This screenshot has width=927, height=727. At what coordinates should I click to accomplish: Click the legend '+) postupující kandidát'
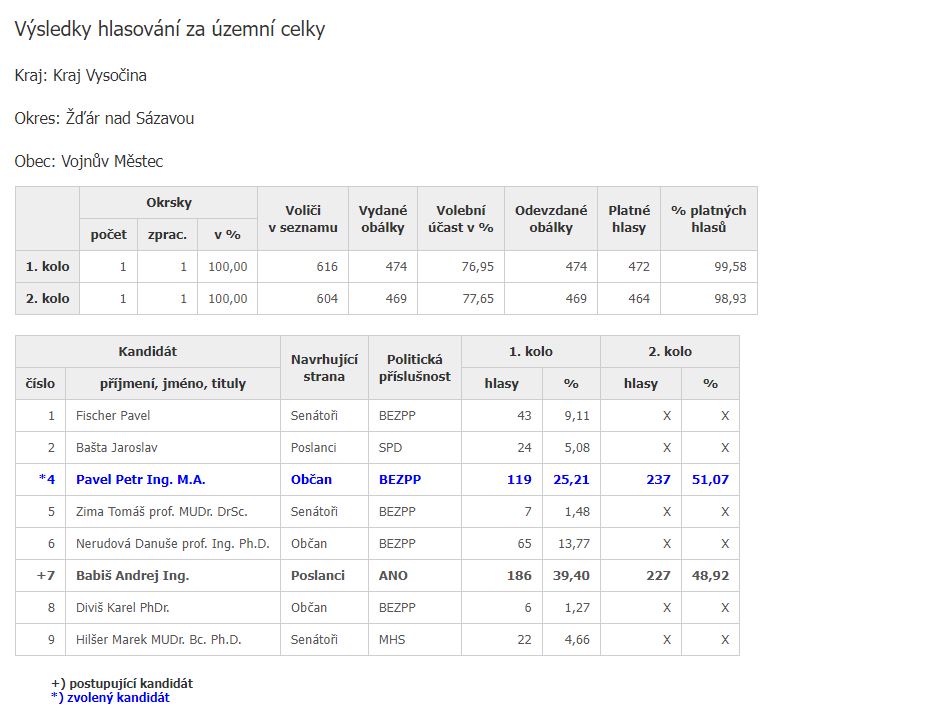[x=122, y=683]
